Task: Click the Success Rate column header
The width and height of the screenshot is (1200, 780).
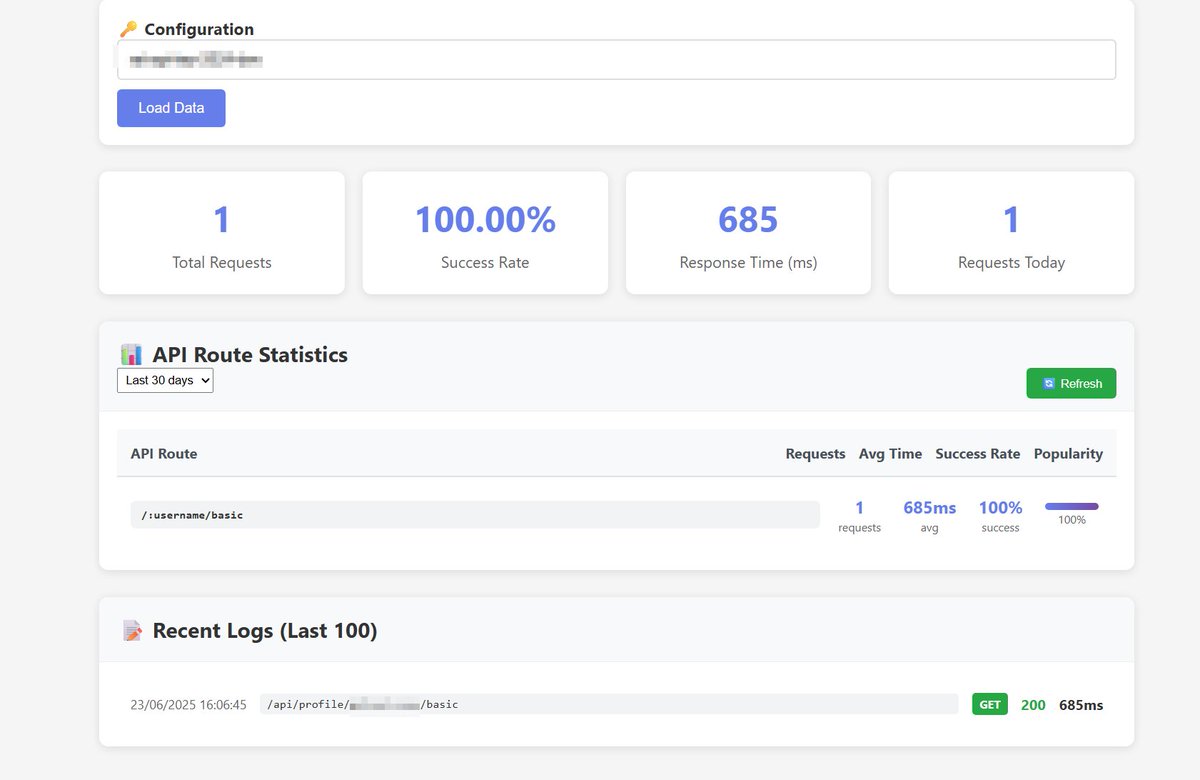Action: (x=978, y=454)
